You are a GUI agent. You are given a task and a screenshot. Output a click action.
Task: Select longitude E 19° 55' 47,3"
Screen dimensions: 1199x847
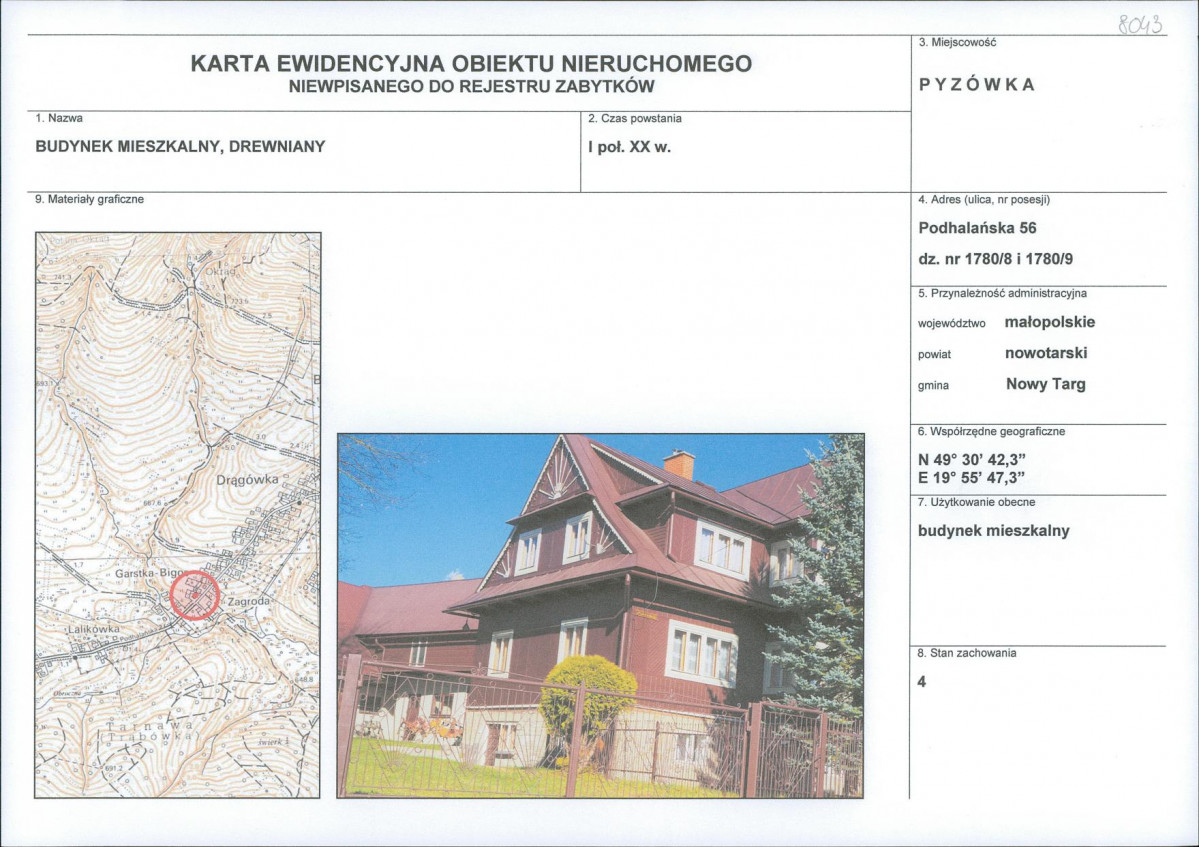[x=971, y=479]
